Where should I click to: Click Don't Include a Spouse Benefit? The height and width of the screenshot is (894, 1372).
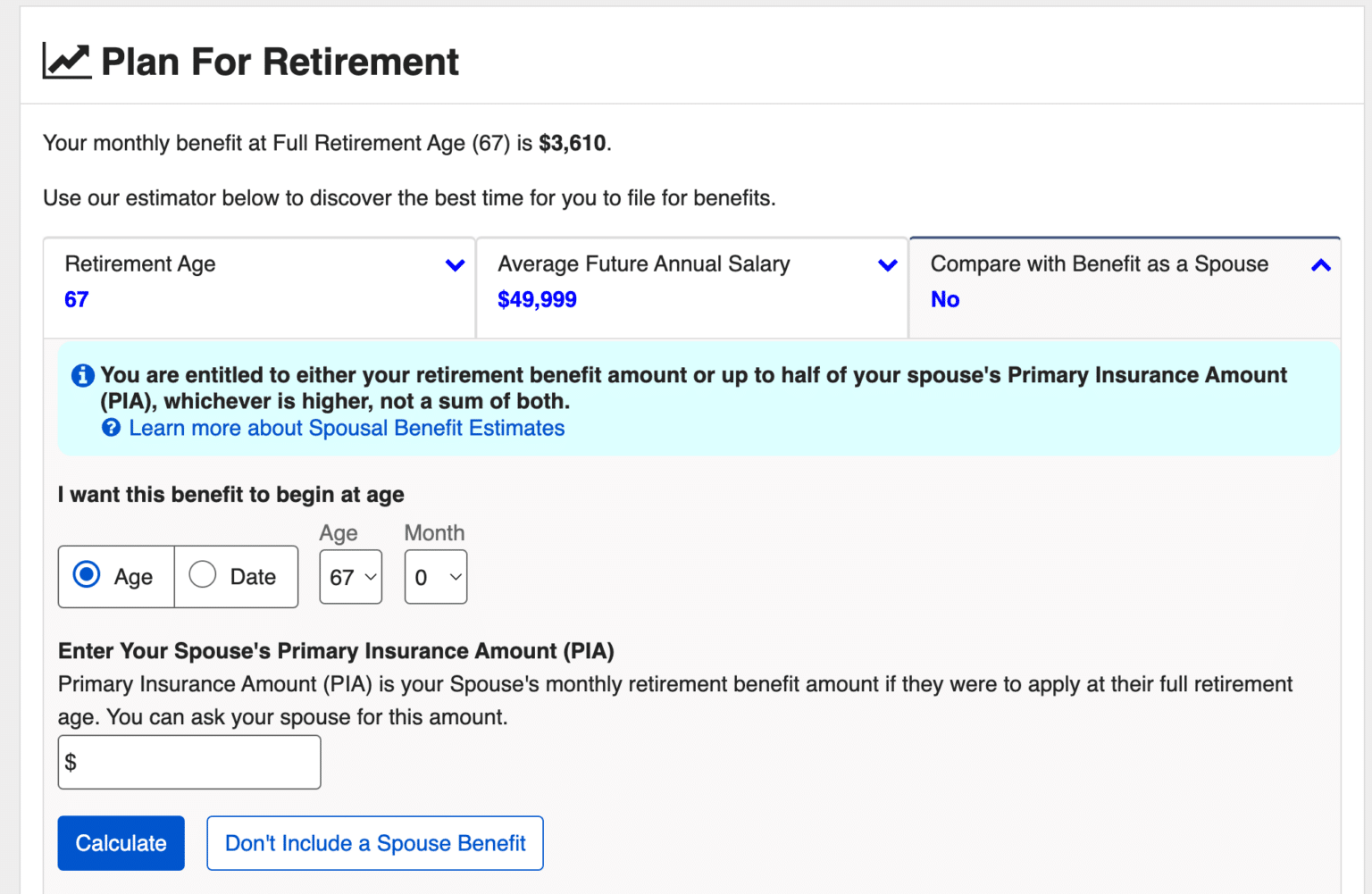pos(374,842)
